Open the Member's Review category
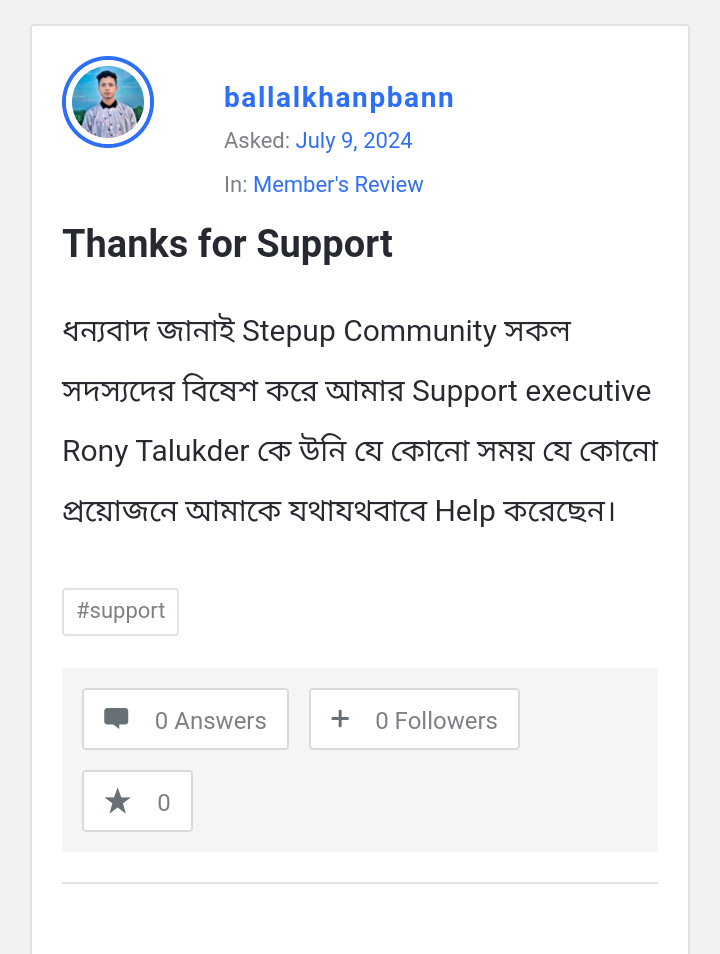 338,185
